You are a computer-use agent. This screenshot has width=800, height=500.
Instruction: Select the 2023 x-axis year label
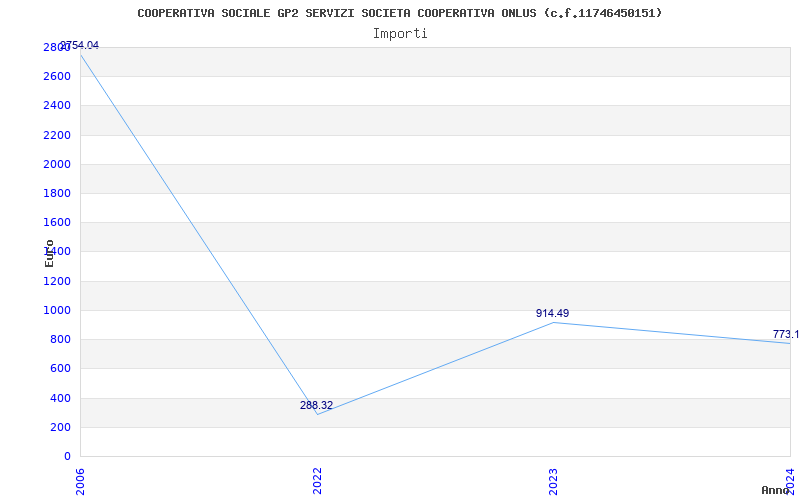tap(553, 481)
